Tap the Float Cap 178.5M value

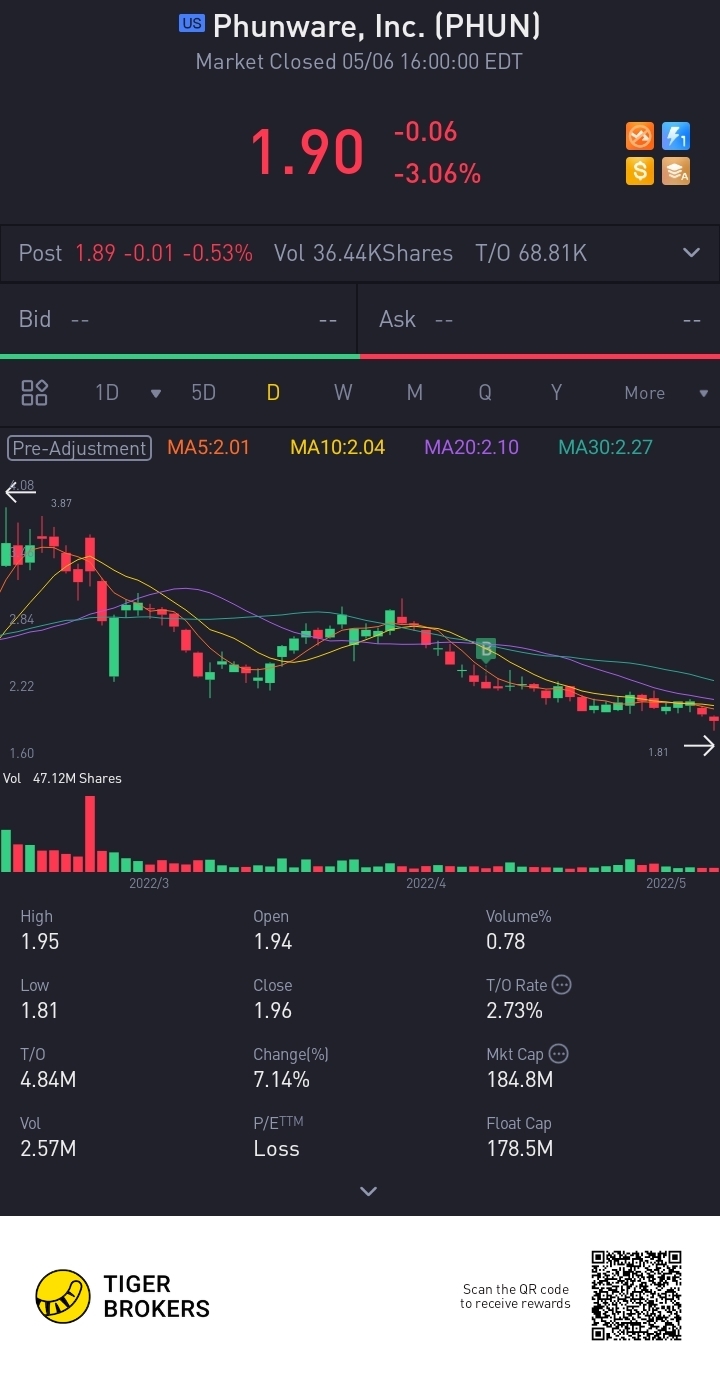(519, 1148)
